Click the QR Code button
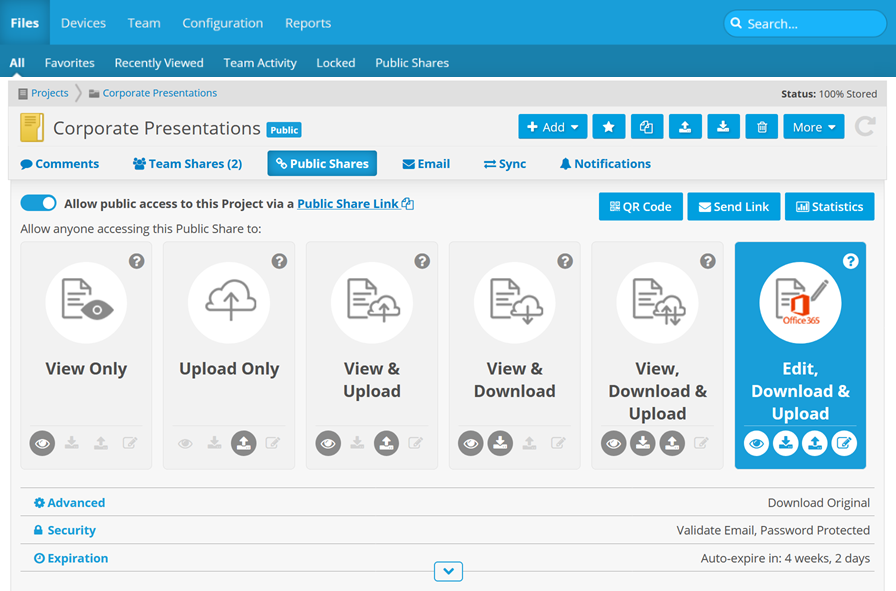 coord(641,207)
